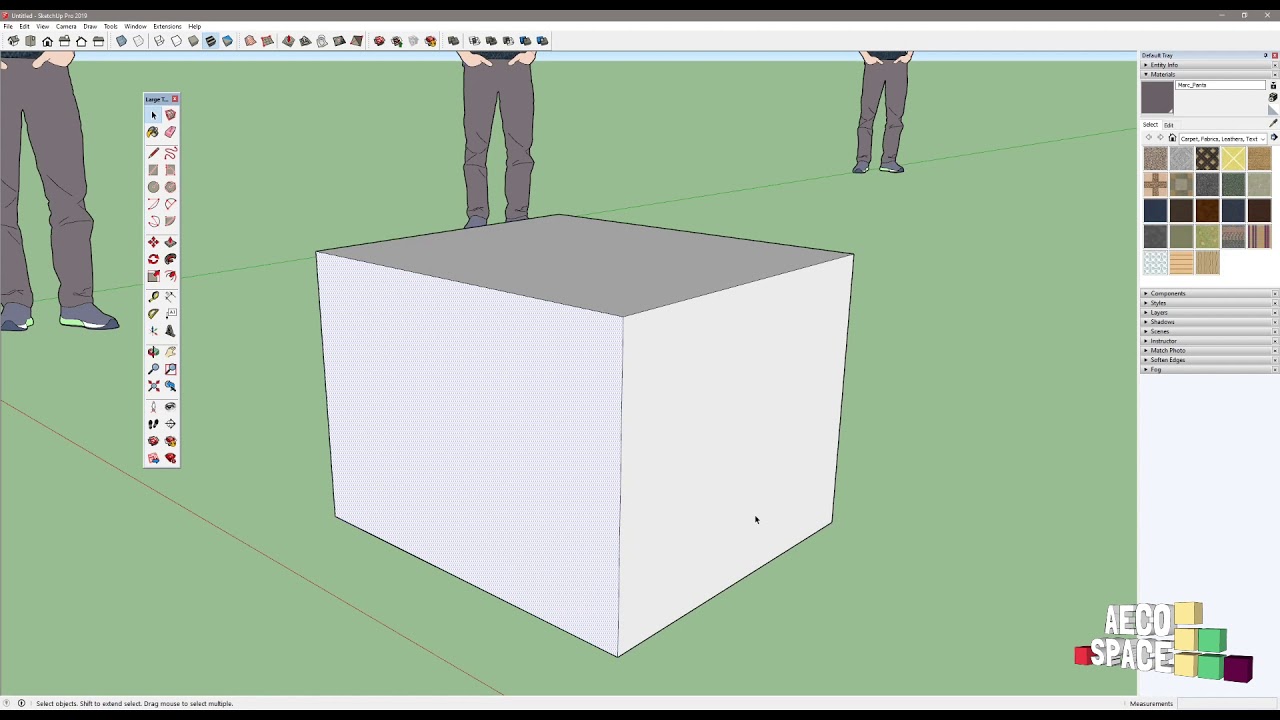The height and width of the screenshot is (720, 1280).
Task: Select the Select arrow tool
Action: pyautogui.click(x=153, y=115)
